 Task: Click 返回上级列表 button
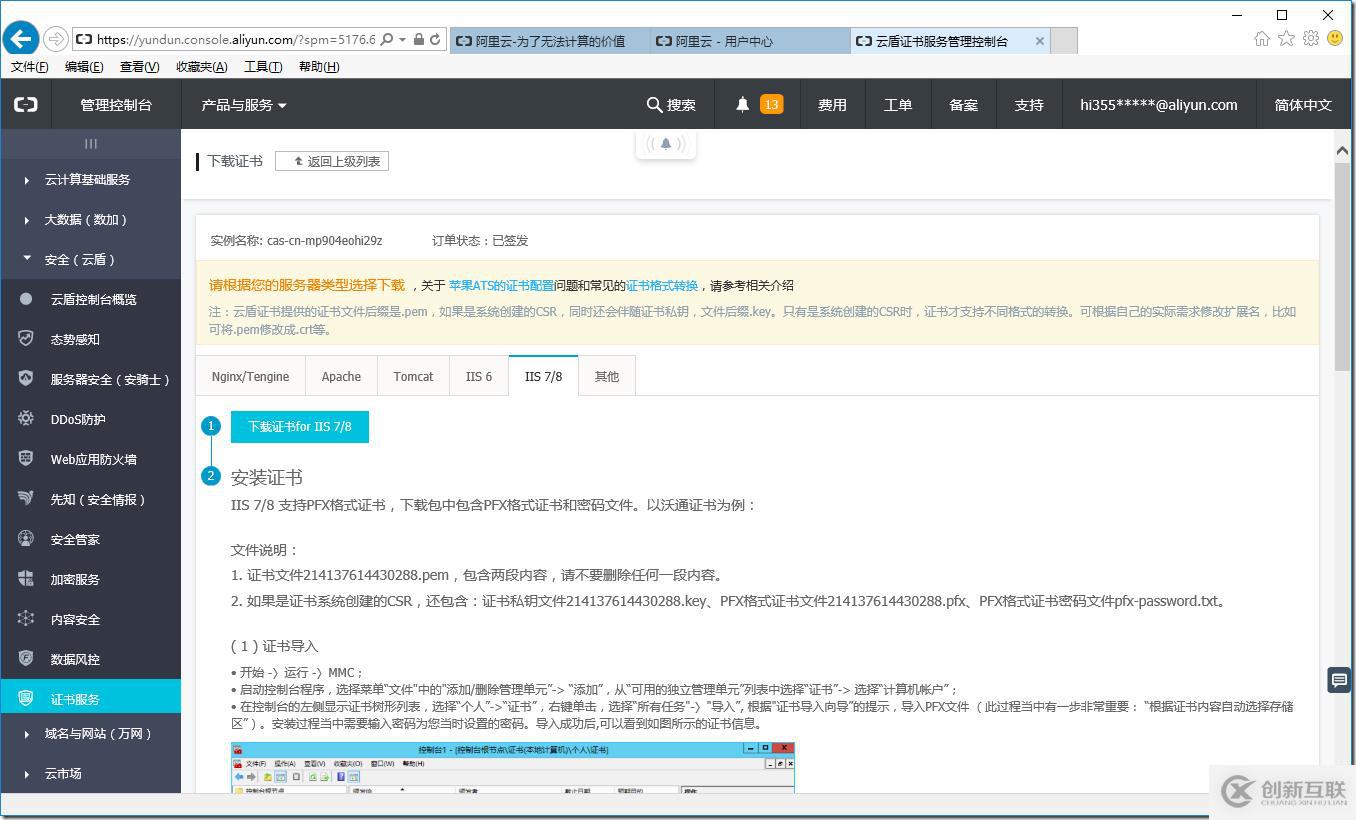pos(332,161)
